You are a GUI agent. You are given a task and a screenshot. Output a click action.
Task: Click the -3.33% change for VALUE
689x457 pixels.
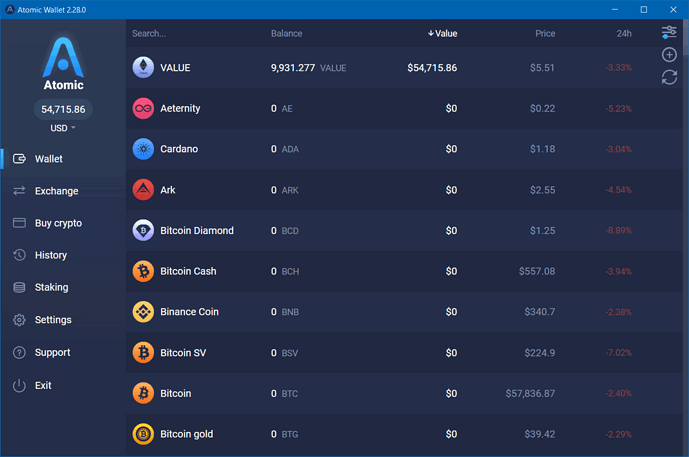(619, 68)
